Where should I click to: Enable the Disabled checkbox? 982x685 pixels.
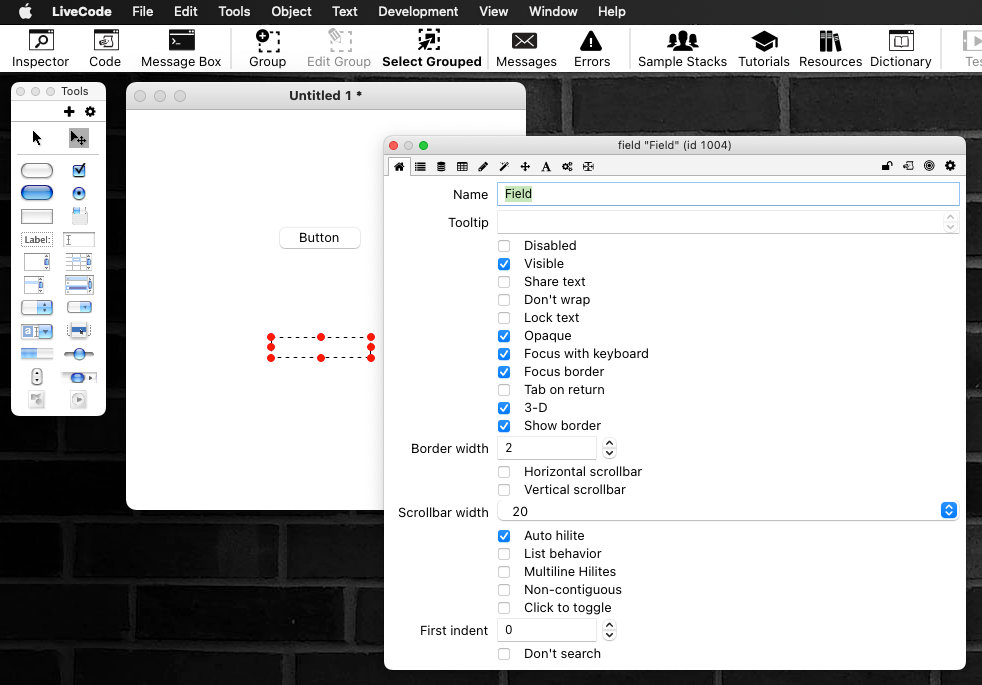pyautogui.click(x=504, y=246)
